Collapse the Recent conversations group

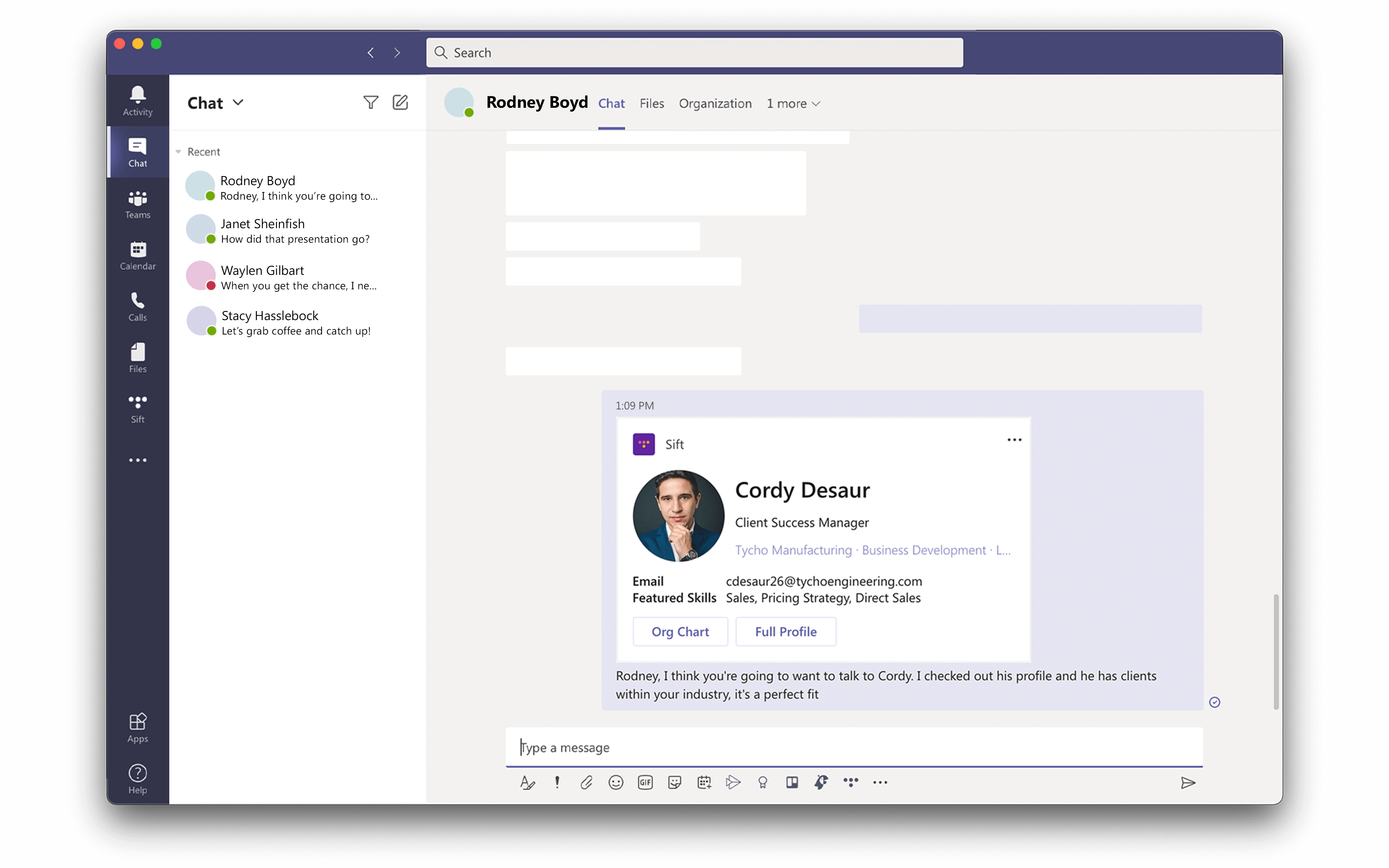(x=178, y=152)
